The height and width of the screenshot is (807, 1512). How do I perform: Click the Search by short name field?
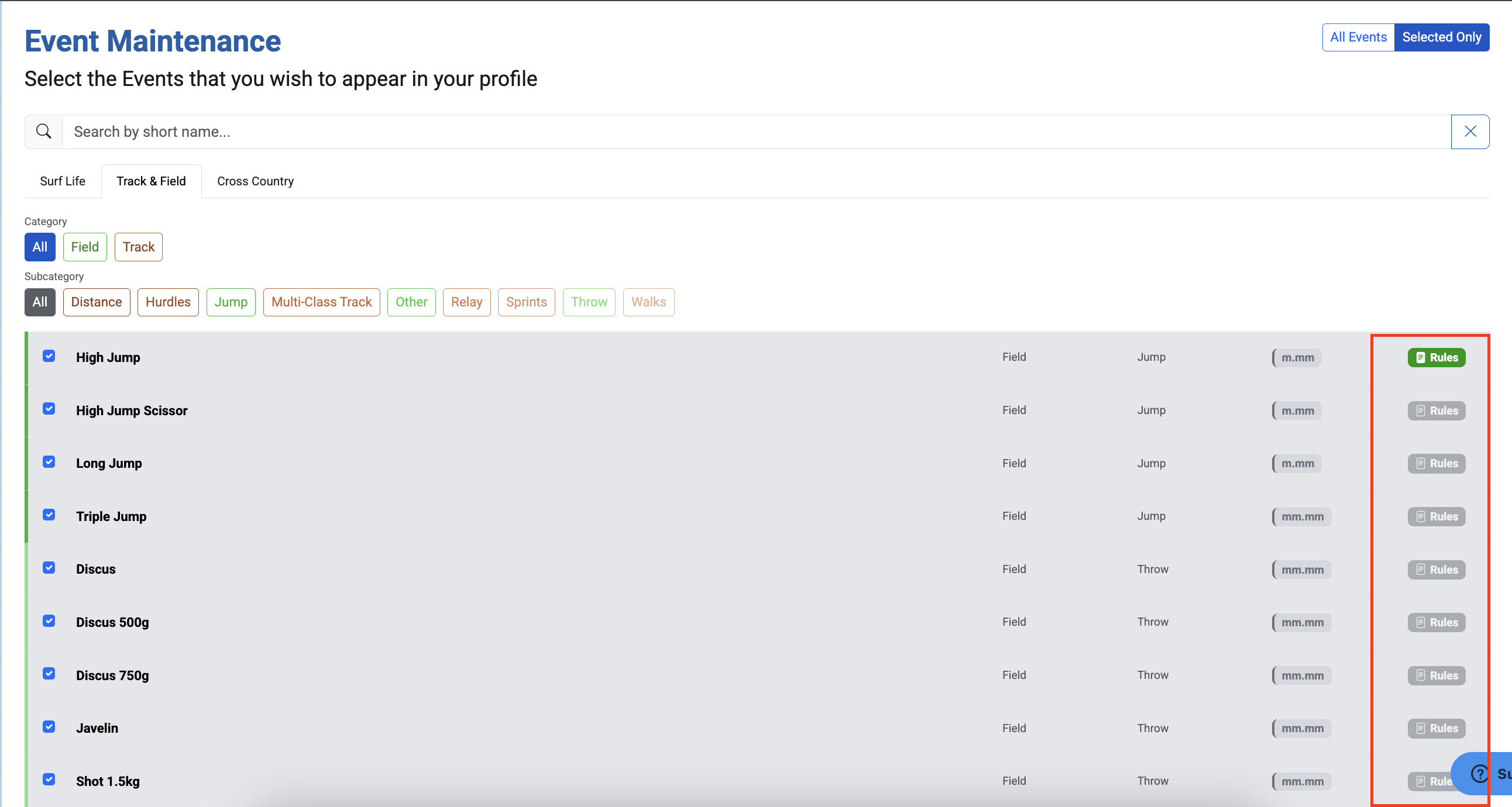(x=757, y=132)
